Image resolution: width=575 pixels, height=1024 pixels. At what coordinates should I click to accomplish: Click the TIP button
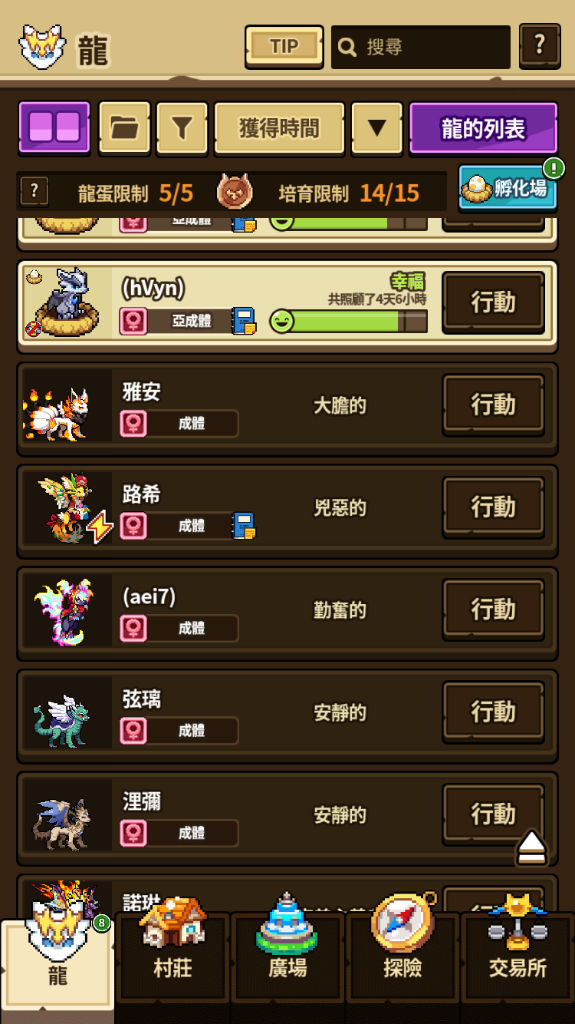tap(284, 46)
